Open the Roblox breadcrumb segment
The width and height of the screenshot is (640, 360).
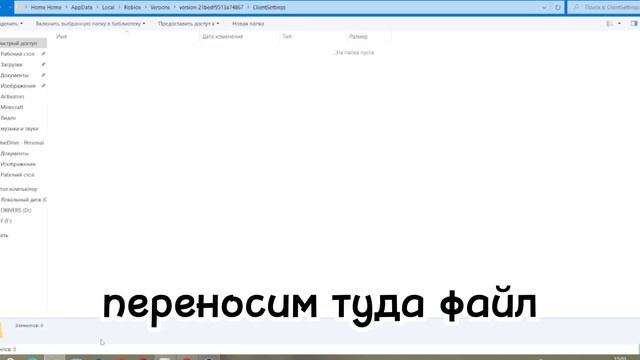point(132,7)
